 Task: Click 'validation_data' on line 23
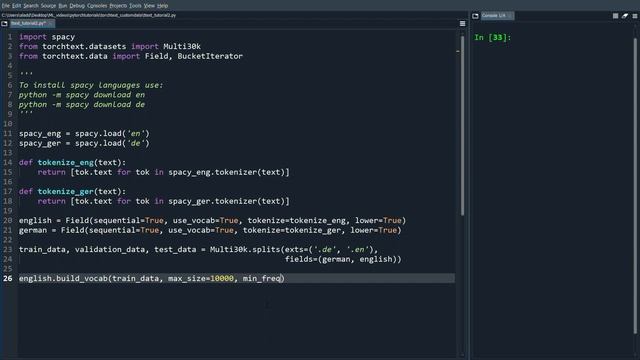click(x=109, y=249)
